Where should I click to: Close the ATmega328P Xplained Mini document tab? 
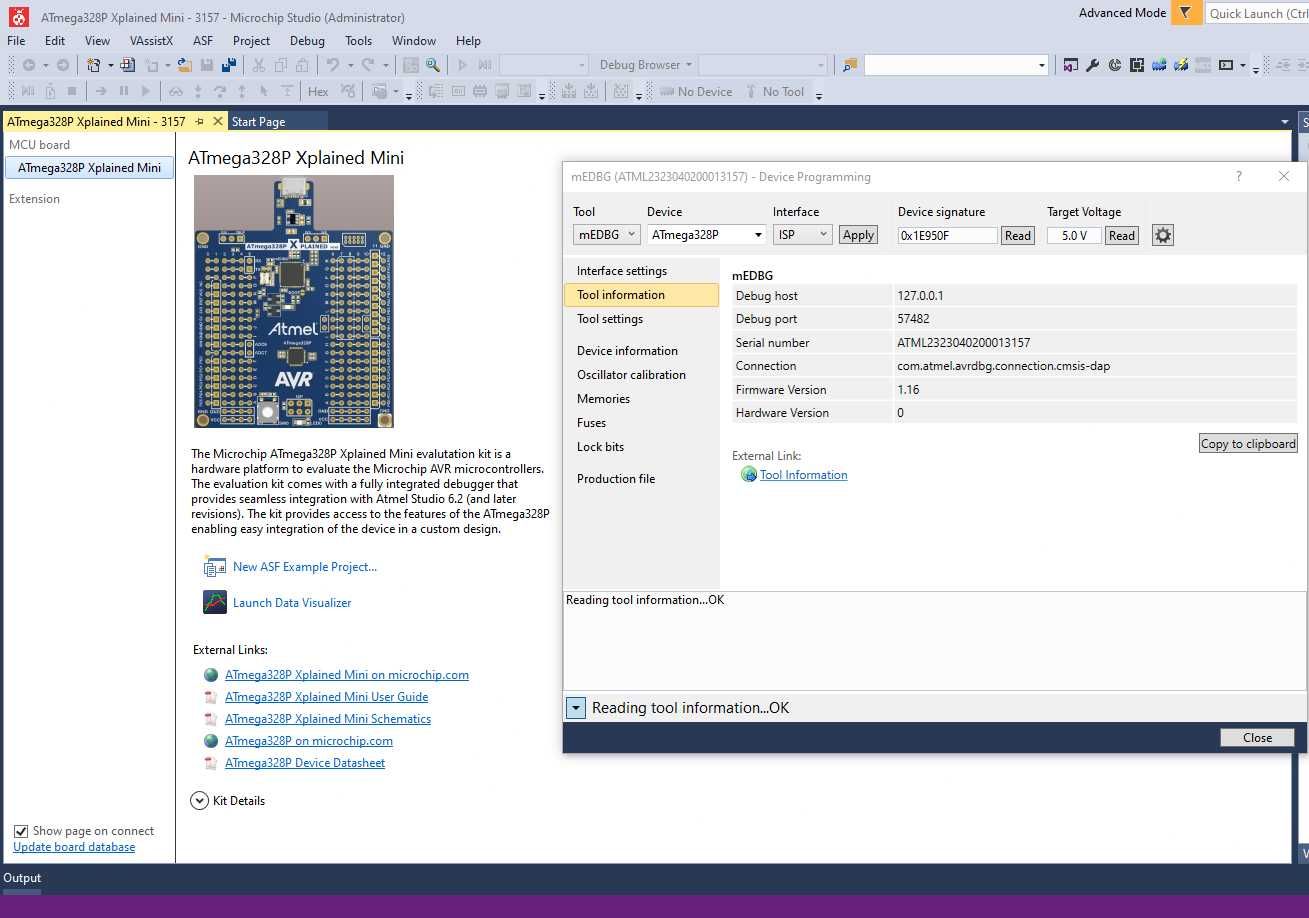(x=218, y=121)
